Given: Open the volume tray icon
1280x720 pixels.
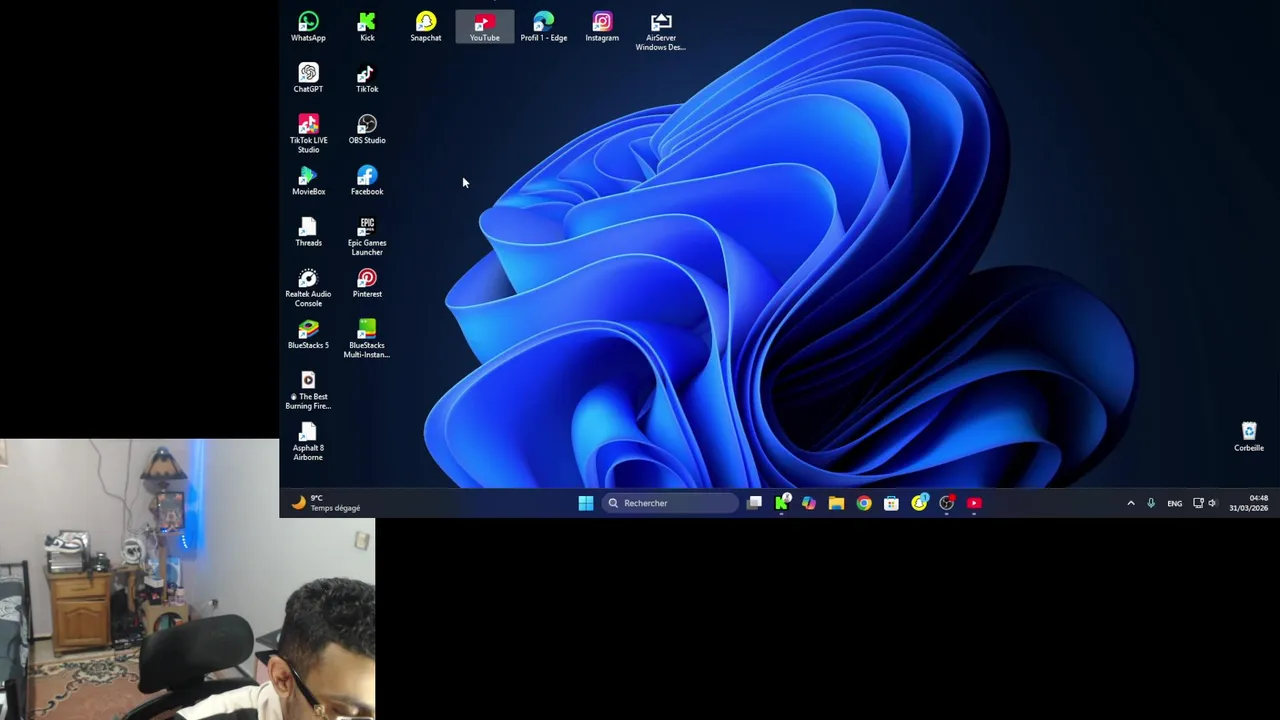Looking at the screenshot, I should pyautogui.click(x=1212, y=503).
